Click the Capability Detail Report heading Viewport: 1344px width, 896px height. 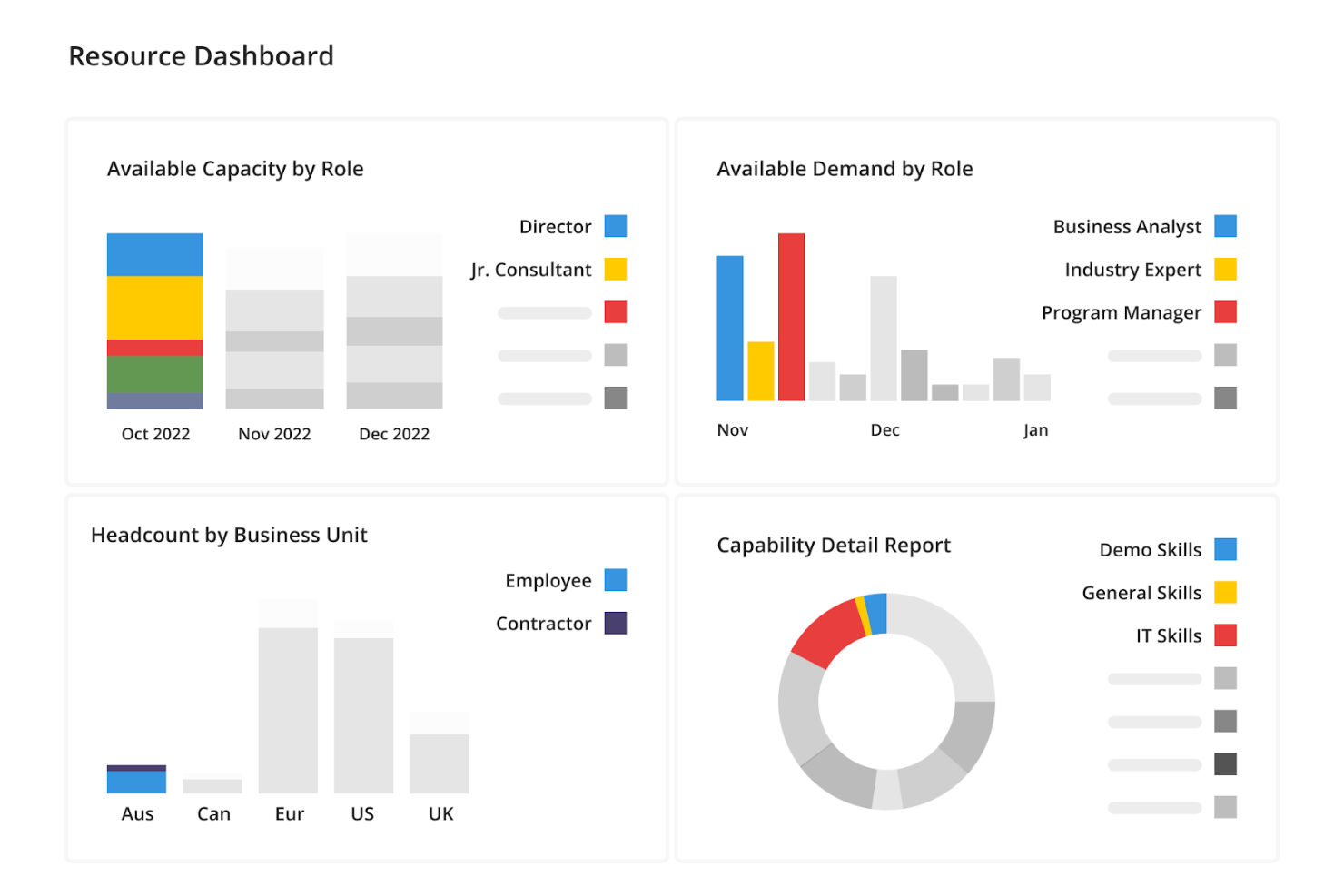(x=833, y=545)
